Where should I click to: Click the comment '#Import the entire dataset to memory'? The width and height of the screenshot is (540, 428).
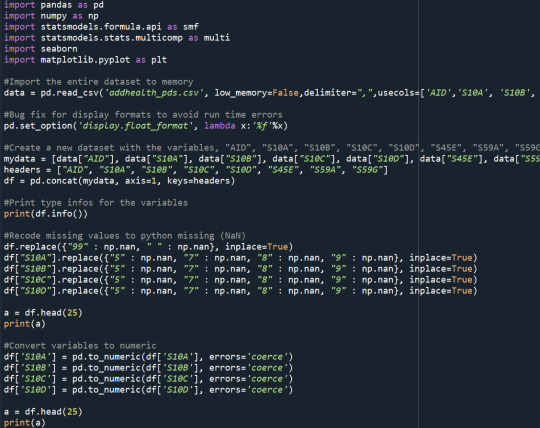(98, 82)
